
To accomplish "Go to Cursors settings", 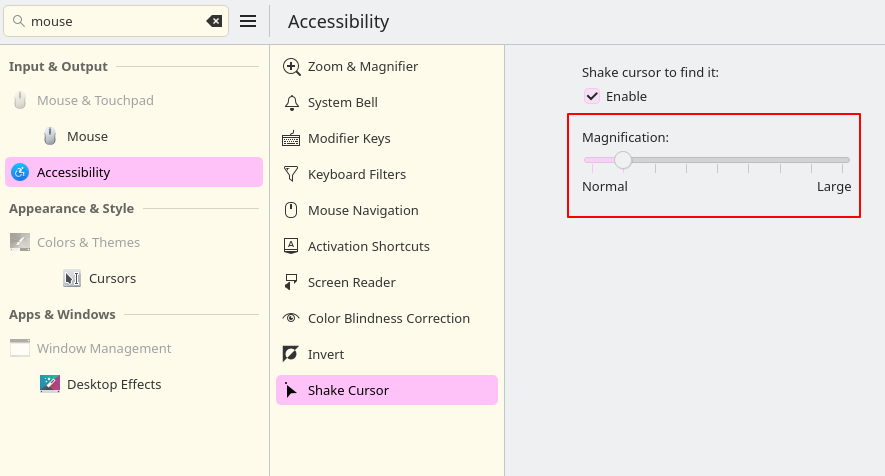I will (112, 279).
